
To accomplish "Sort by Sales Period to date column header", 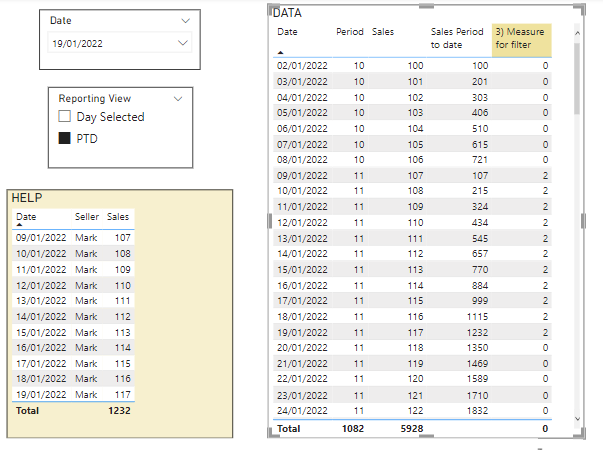I will pos(457,38).
